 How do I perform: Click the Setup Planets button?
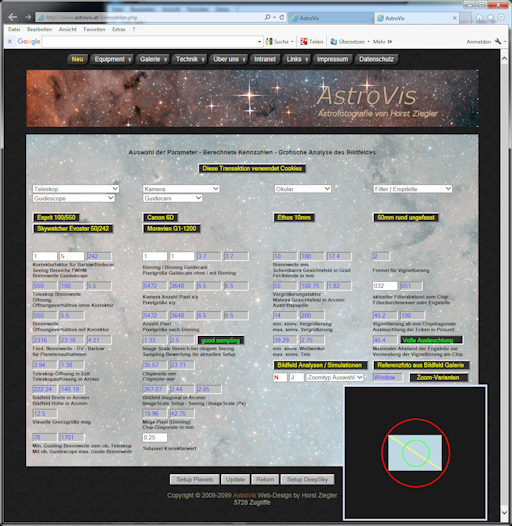tap(195, 479)
